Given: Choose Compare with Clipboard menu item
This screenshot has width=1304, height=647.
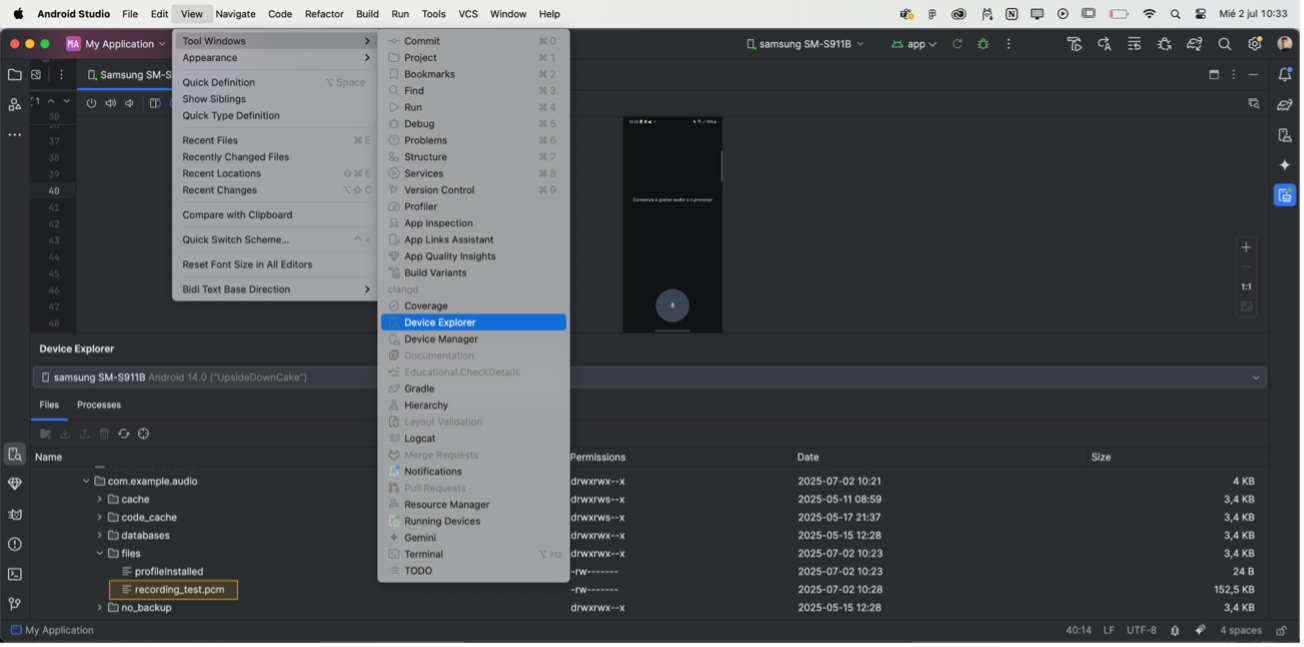Looking at the screenshot, I should (x=275, y=215).
